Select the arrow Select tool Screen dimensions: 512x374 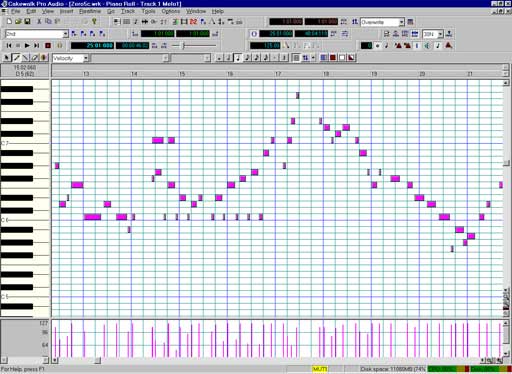tap(7, 58)
